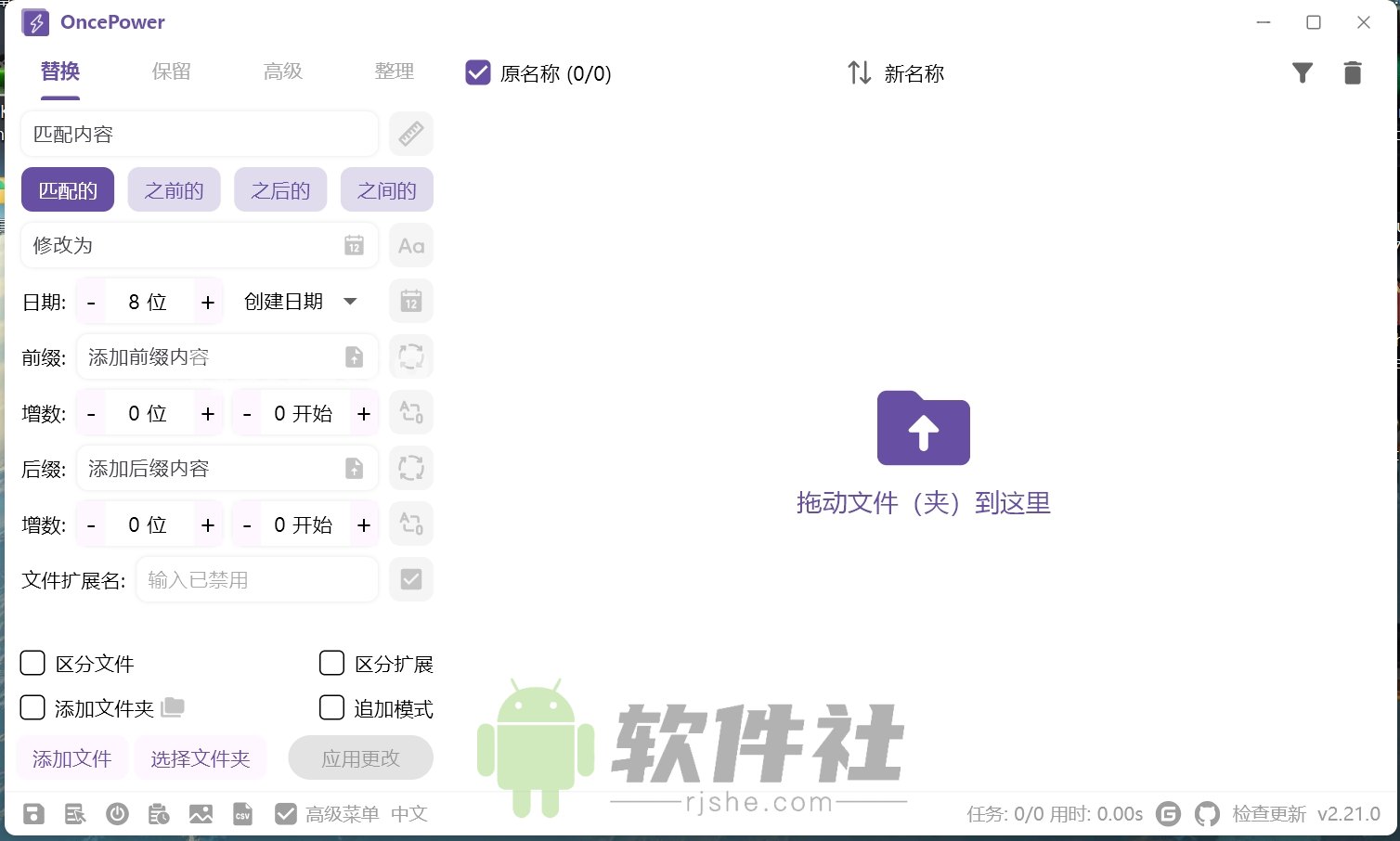Click the checkmark button beside 文件扩展名 field

[411, 580]
